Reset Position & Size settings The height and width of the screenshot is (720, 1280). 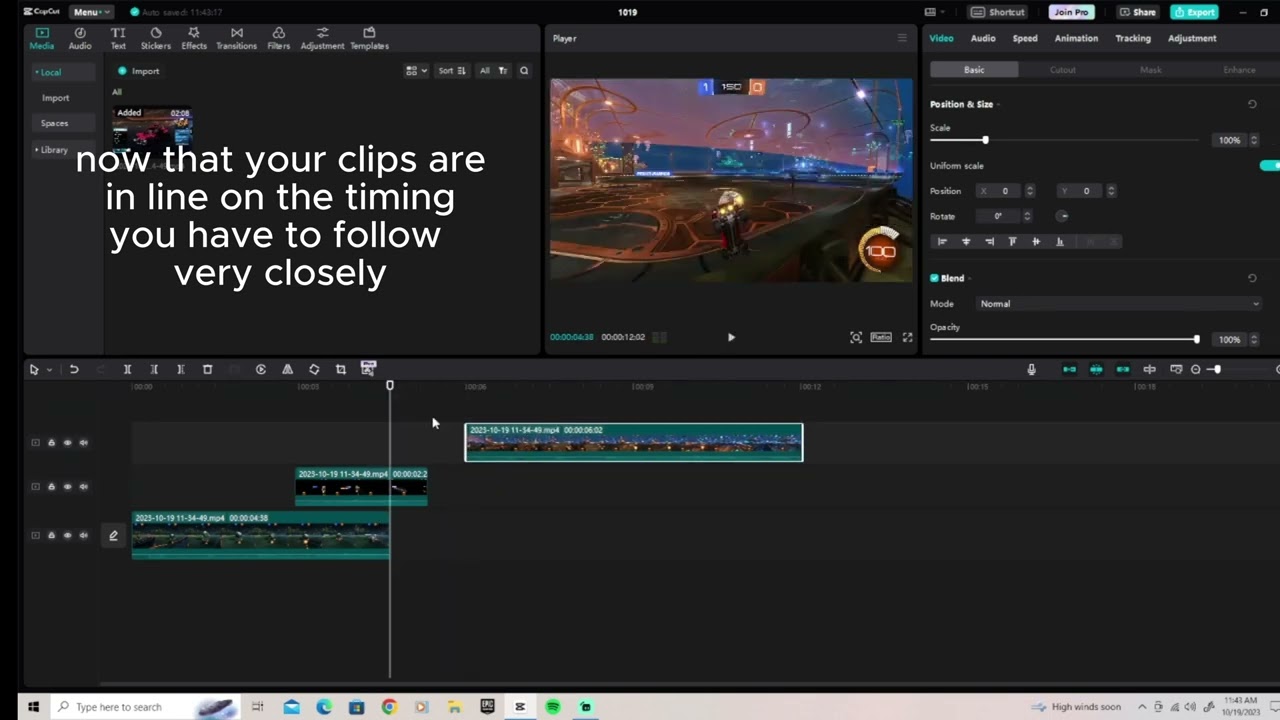tap(1252, 104)
